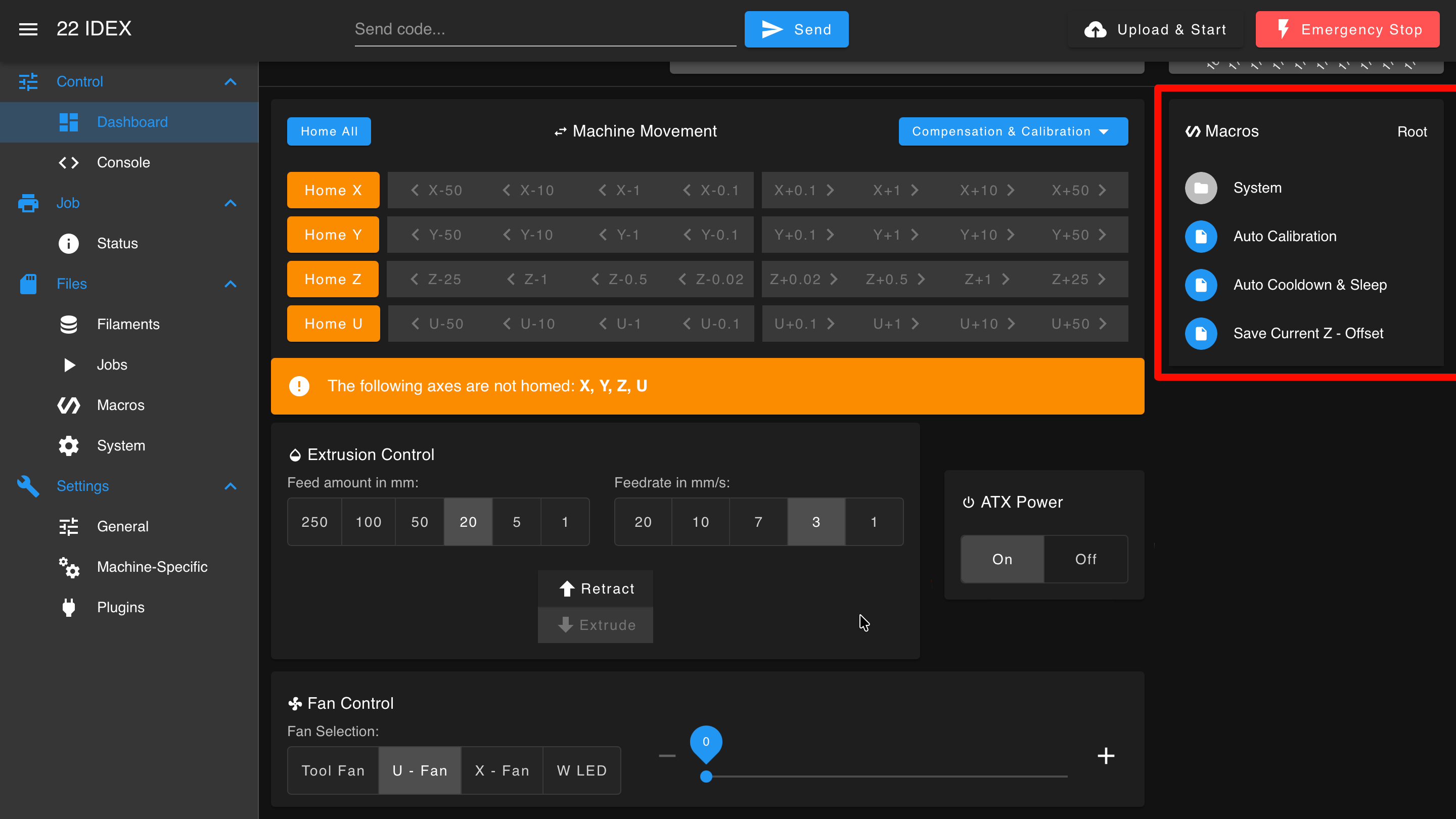This screenshot has width=1456, height=819.
Task: Open Compensation & Calibration dropdown
Action: [x=1013, y=131]
